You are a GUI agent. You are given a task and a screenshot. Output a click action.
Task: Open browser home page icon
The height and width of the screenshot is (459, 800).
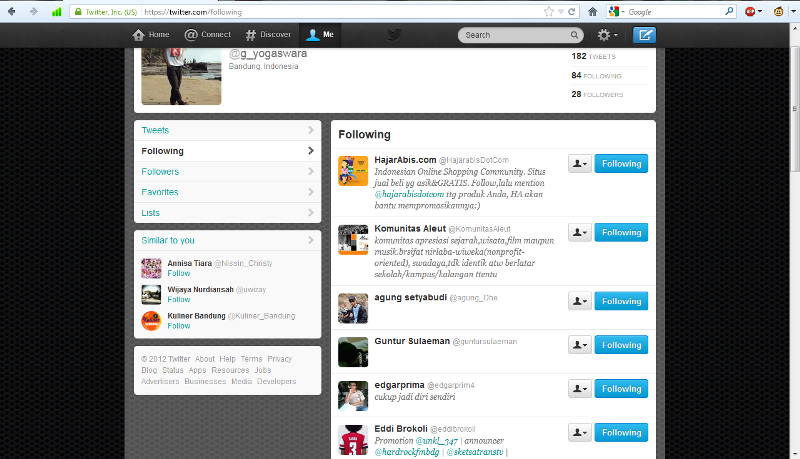[x=592, y=12]
